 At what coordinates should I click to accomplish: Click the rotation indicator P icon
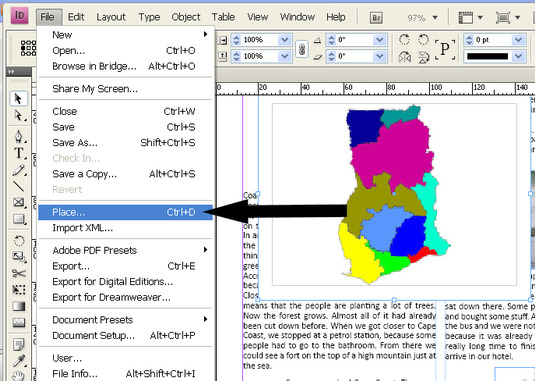tap(445, 49)
